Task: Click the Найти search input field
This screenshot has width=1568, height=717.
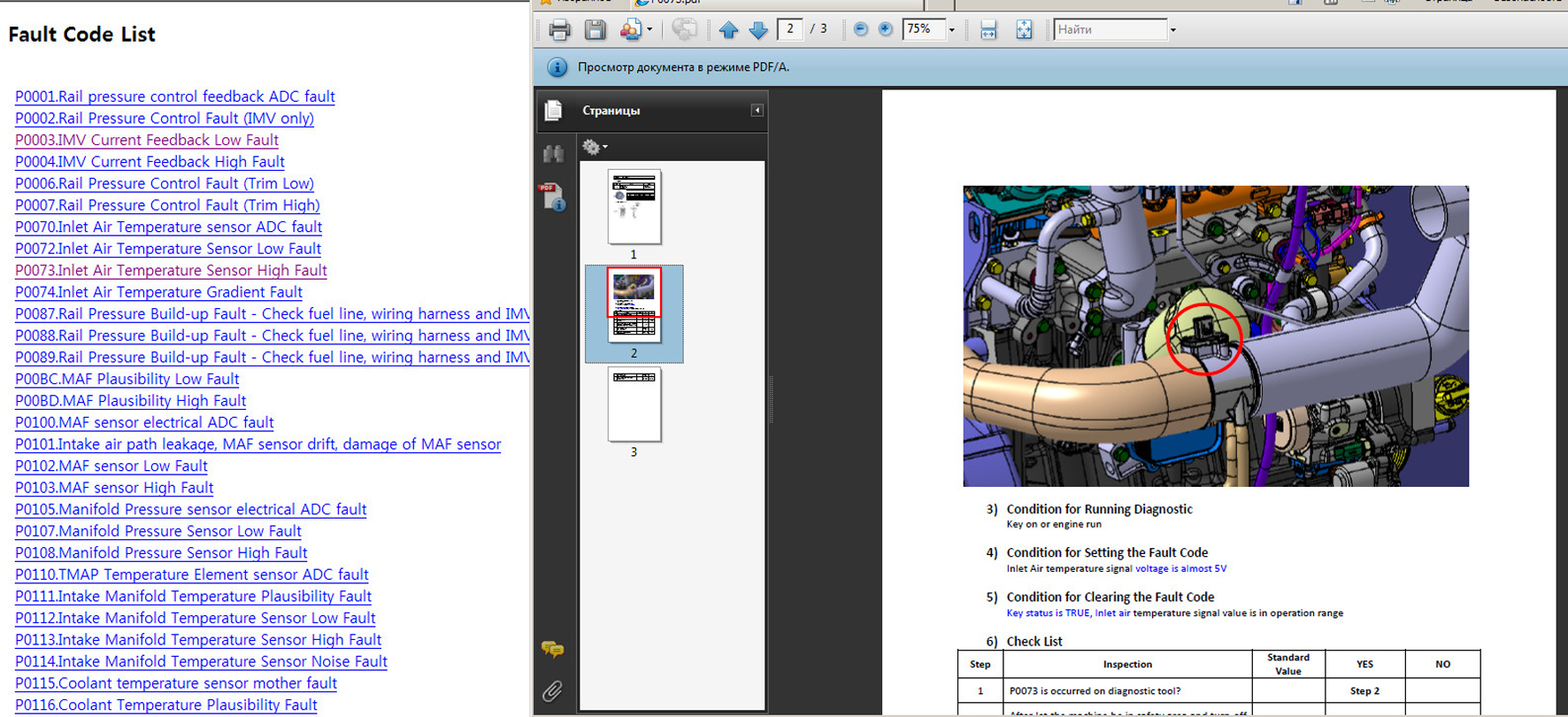Action: (x=1110, y=30)
